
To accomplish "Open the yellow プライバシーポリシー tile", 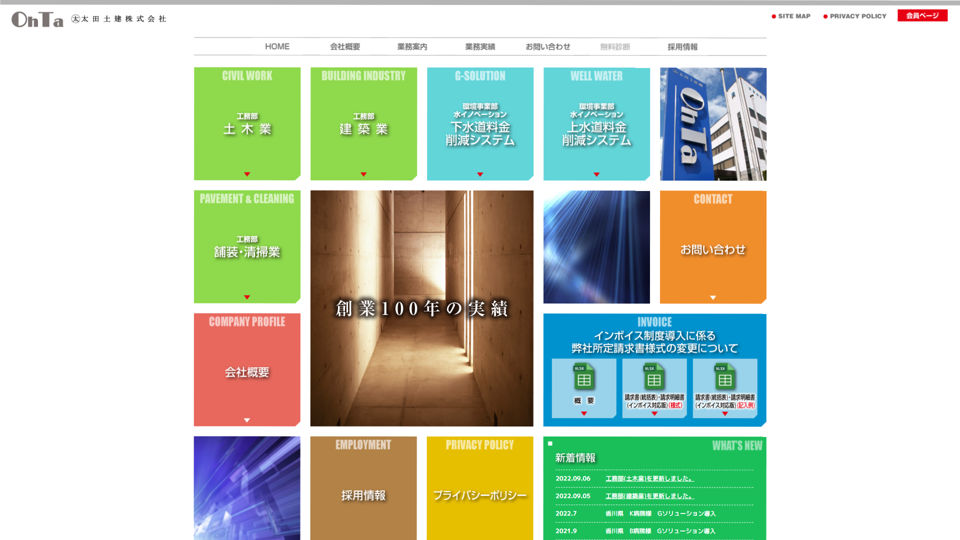I will tap(480, 494).
